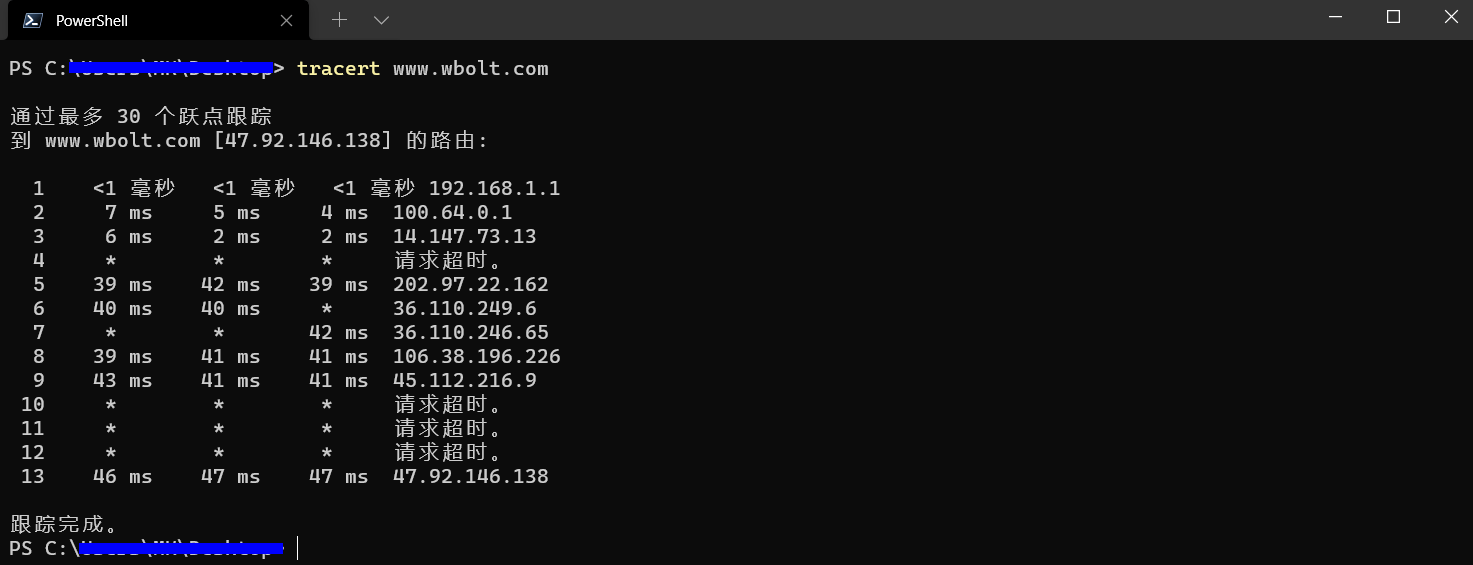1473x565 pixels.
Task: Close the PowerShell tab
Action: [286, 20]
